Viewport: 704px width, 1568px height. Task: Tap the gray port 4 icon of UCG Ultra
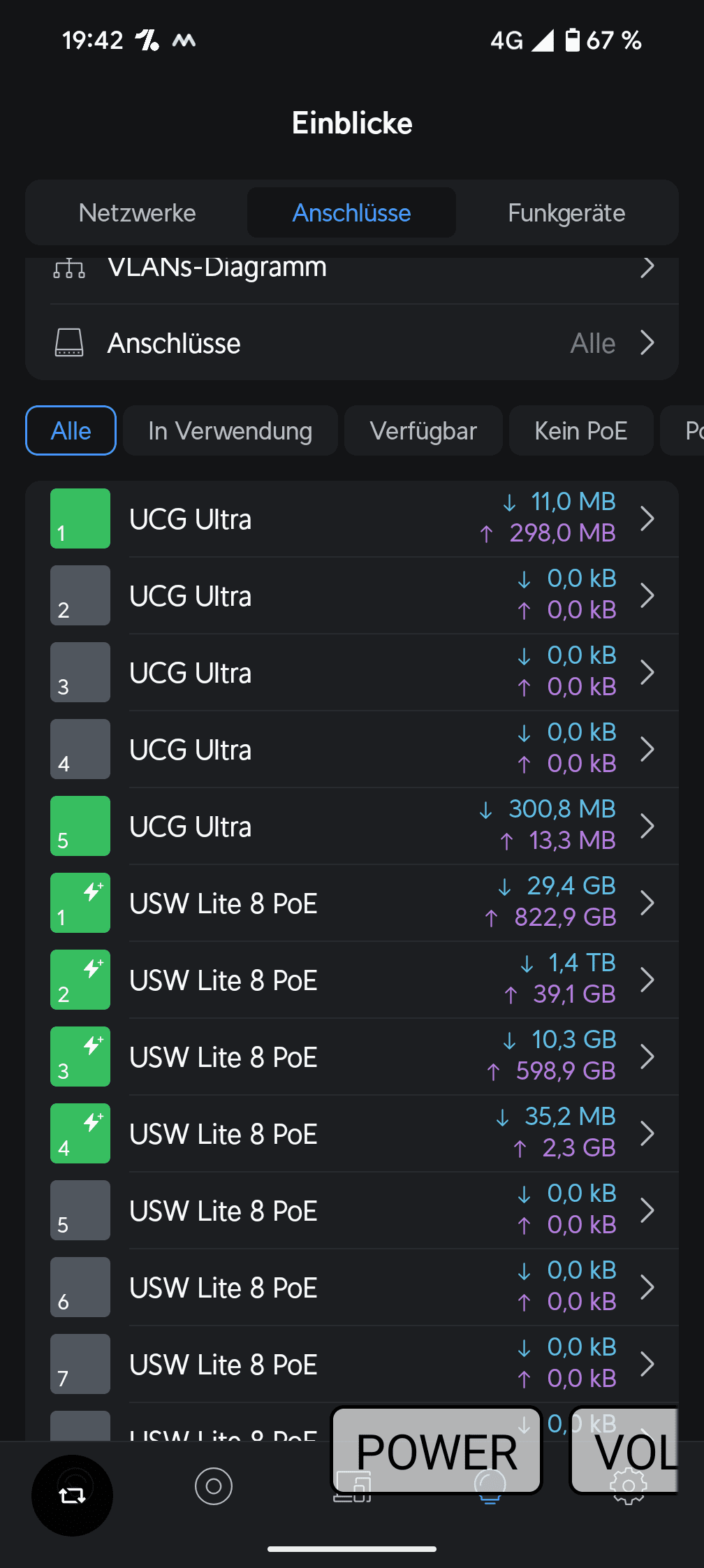click(80, 749)
